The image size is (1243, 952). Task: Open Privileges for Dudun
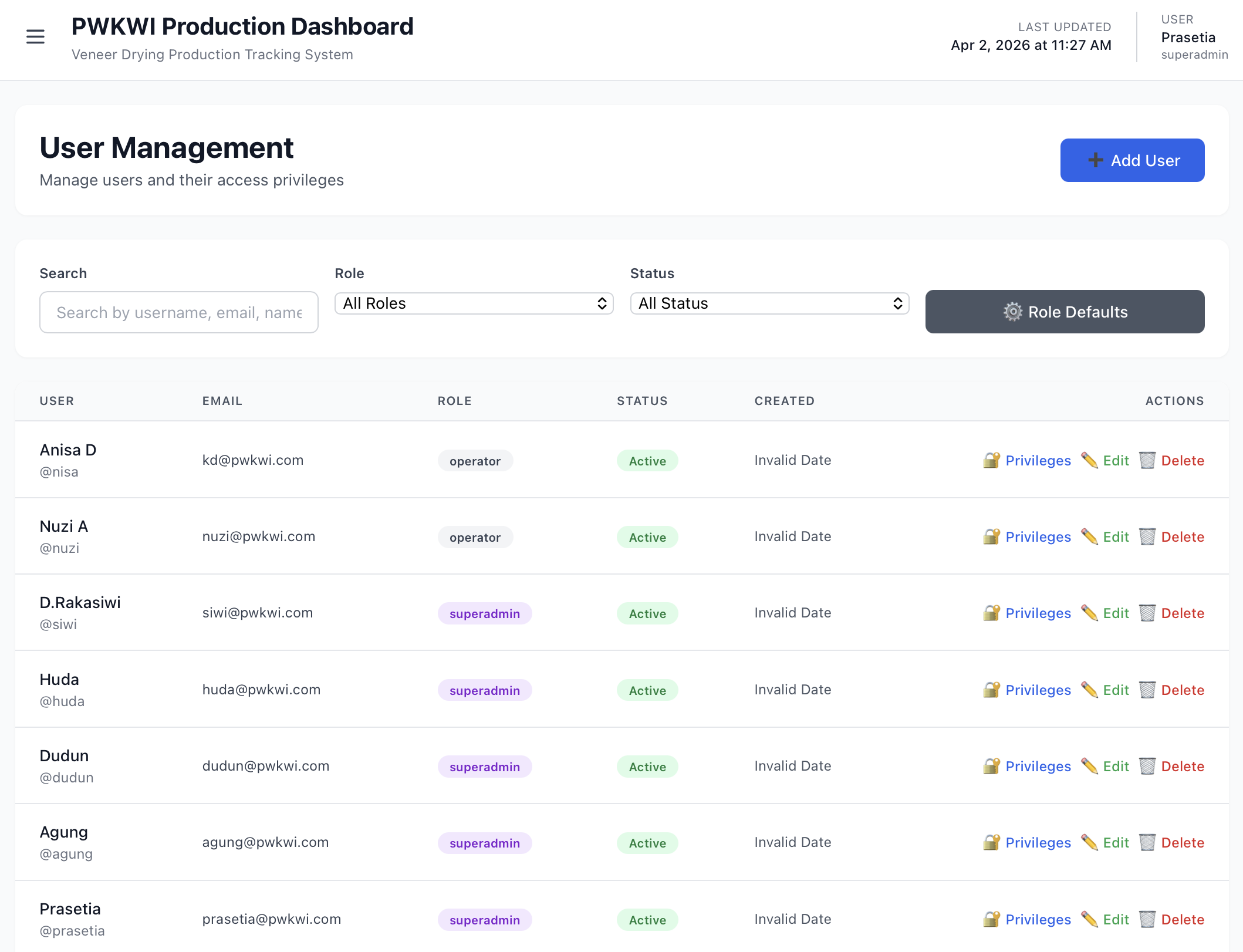[x=1038, y=767]
